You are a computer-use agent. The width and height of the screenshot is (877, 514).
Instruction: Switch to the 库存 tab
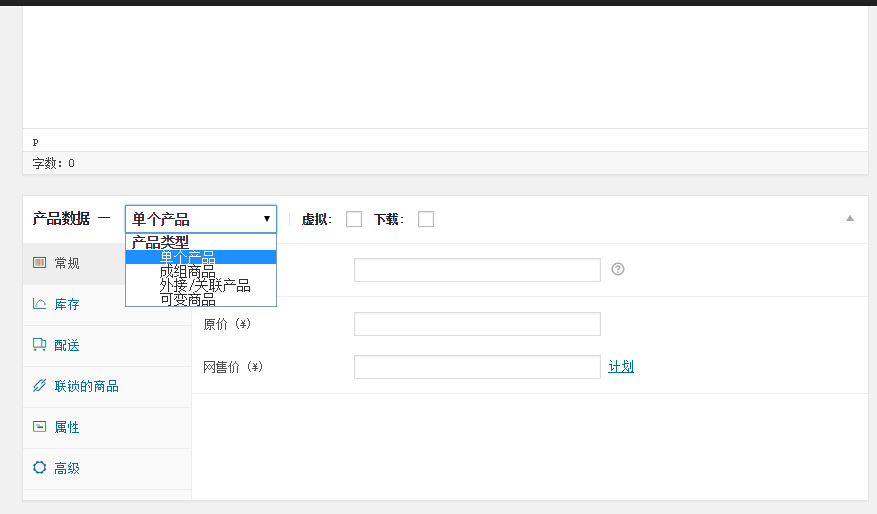click(107, 305)
